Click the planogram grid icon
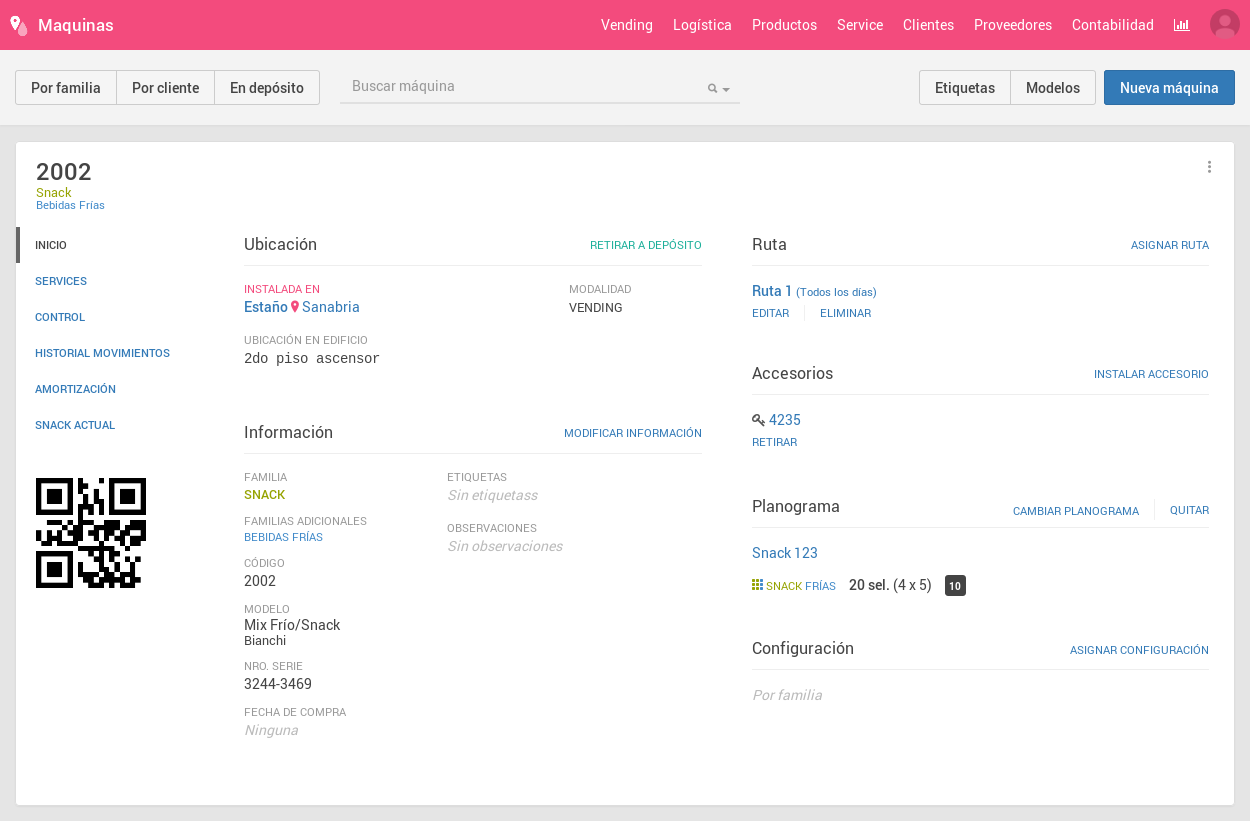This screenshot has width=1250, height=821. pyautogui.click(x=757, y=585)
